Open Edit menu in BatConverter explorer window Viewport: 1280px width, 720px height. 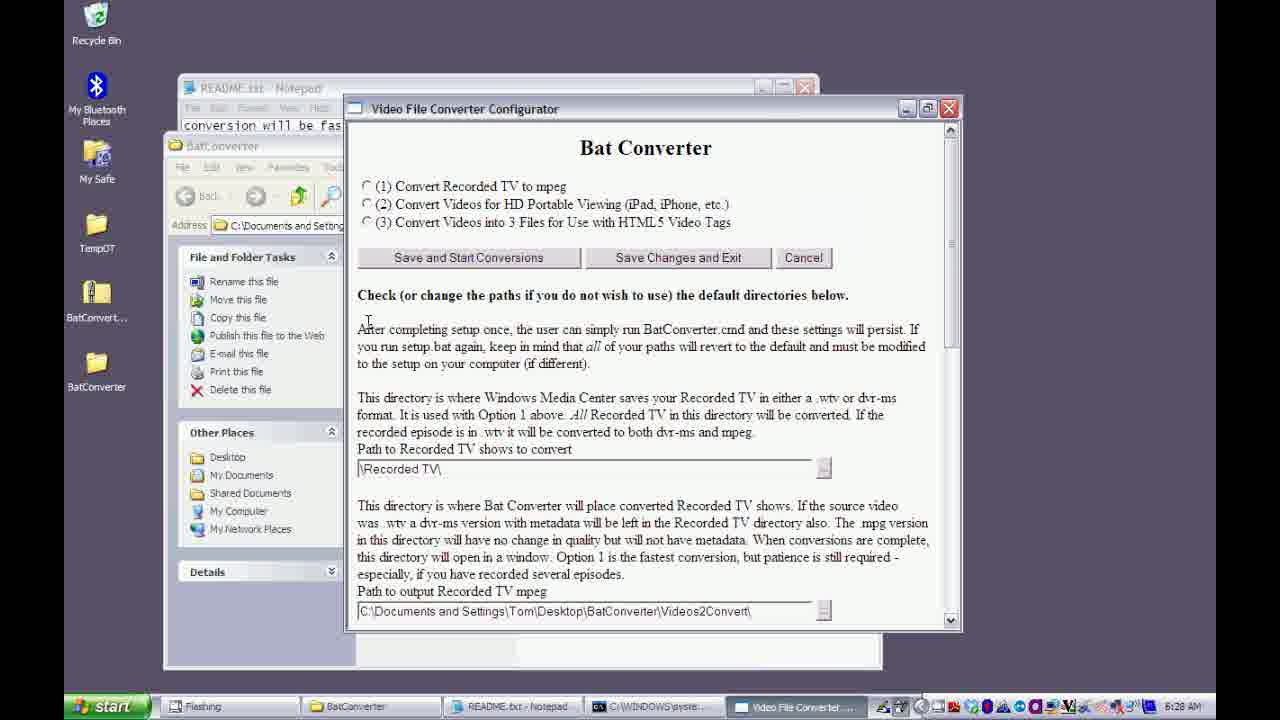211,167
